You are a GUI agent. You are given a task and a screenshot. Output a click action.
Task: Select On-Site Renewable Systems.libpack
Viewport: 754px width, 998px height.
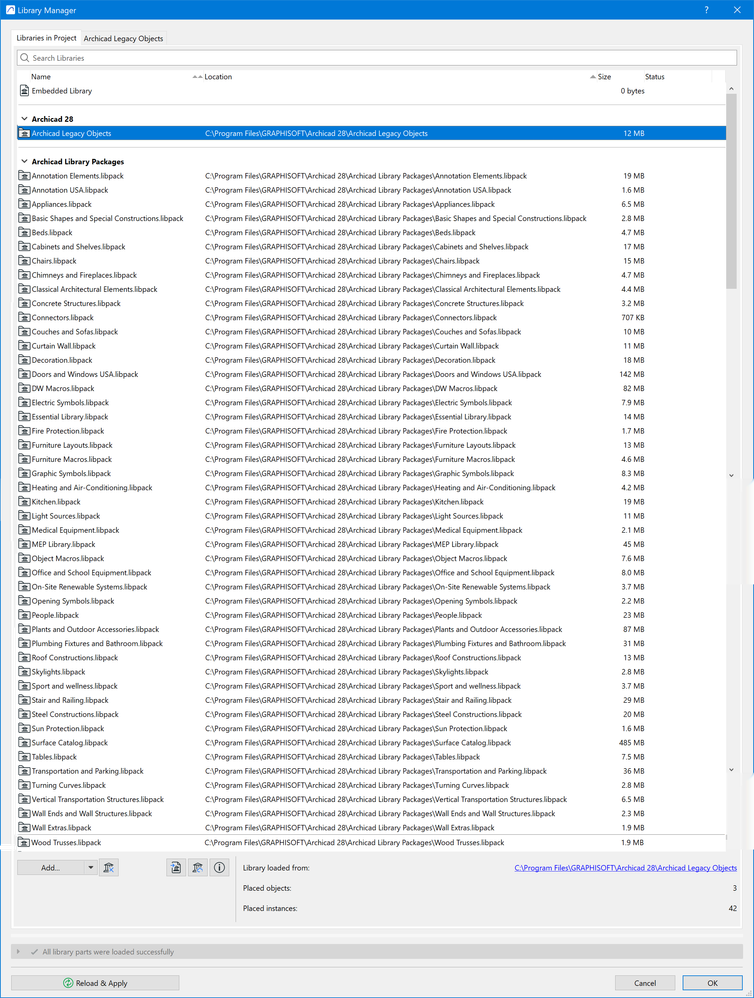(372, 587)
